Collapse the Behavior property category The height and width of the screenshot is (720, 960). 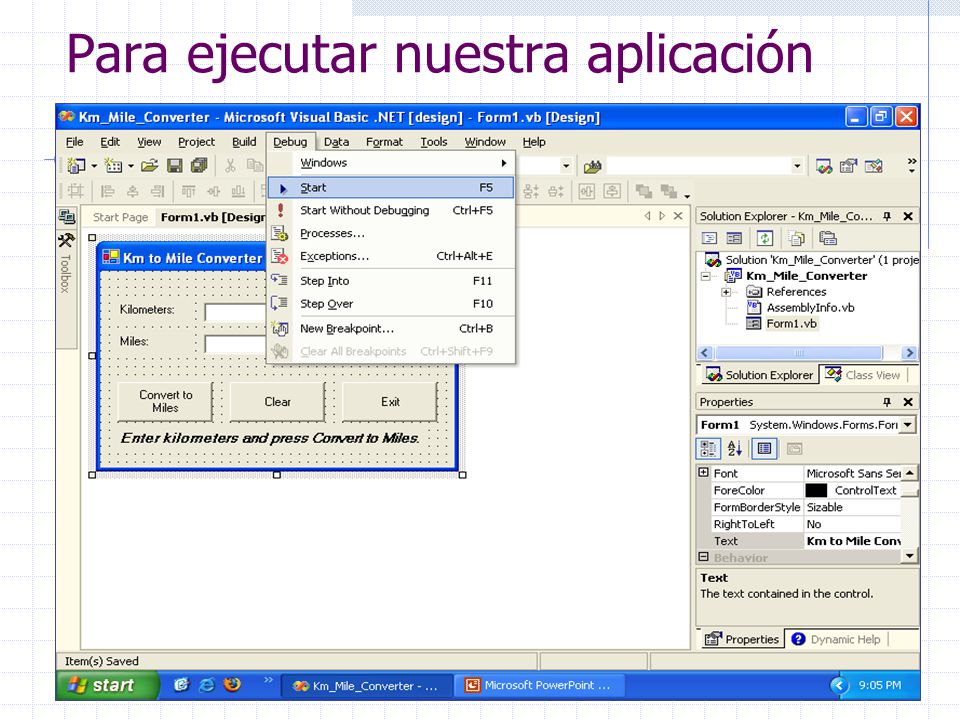(703, 557)
